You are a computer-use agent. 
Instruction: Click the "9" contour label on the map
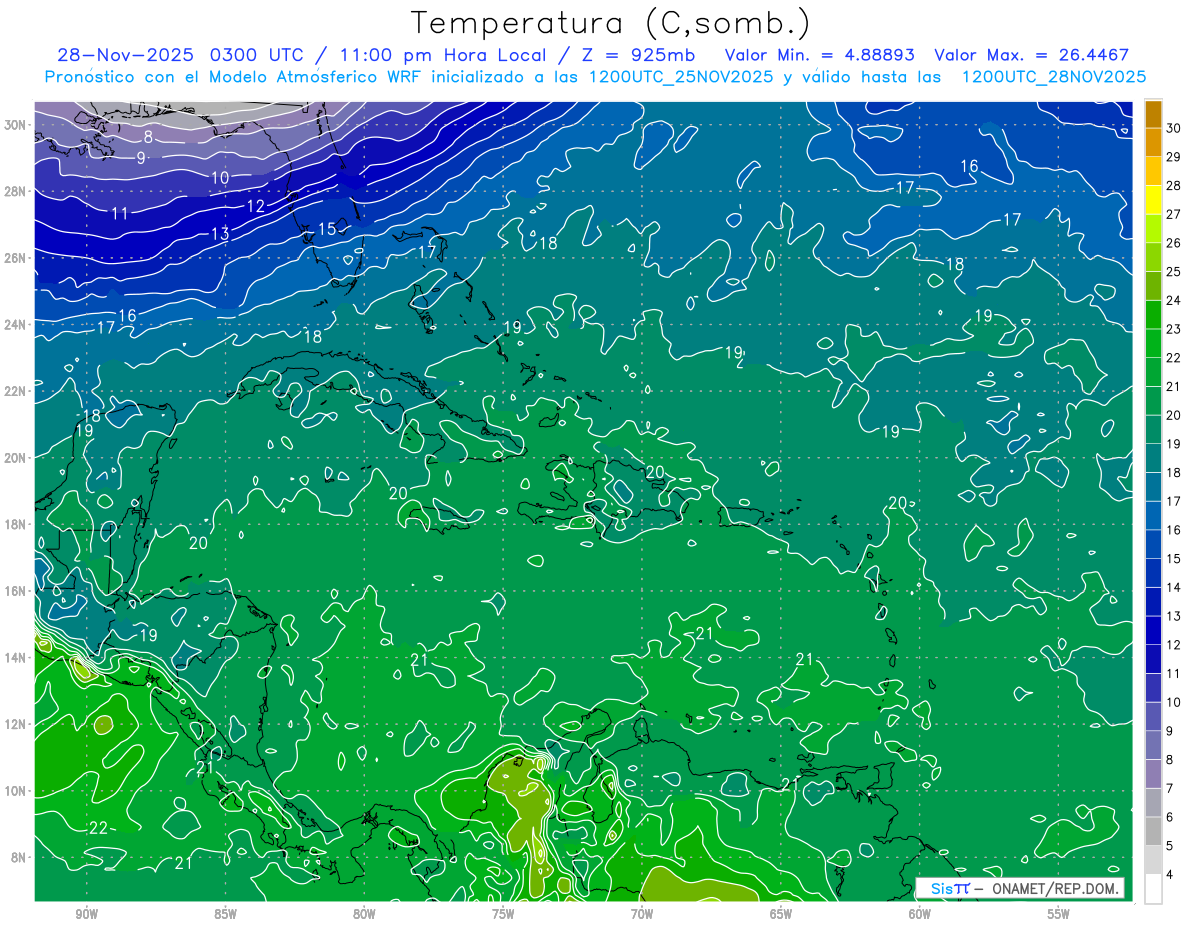point(141,158)
